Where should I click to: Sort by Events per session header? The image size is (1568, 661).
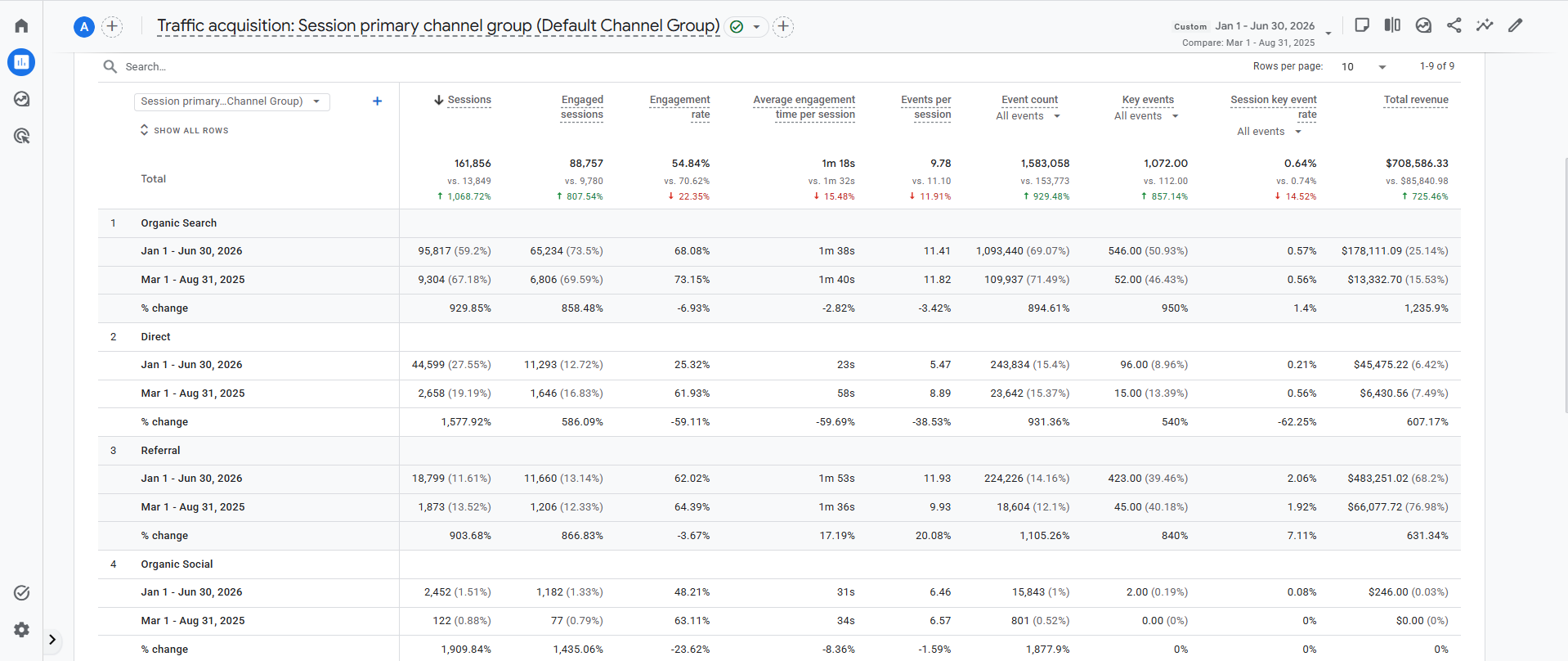pyautogui.click(x=926, y=107)
